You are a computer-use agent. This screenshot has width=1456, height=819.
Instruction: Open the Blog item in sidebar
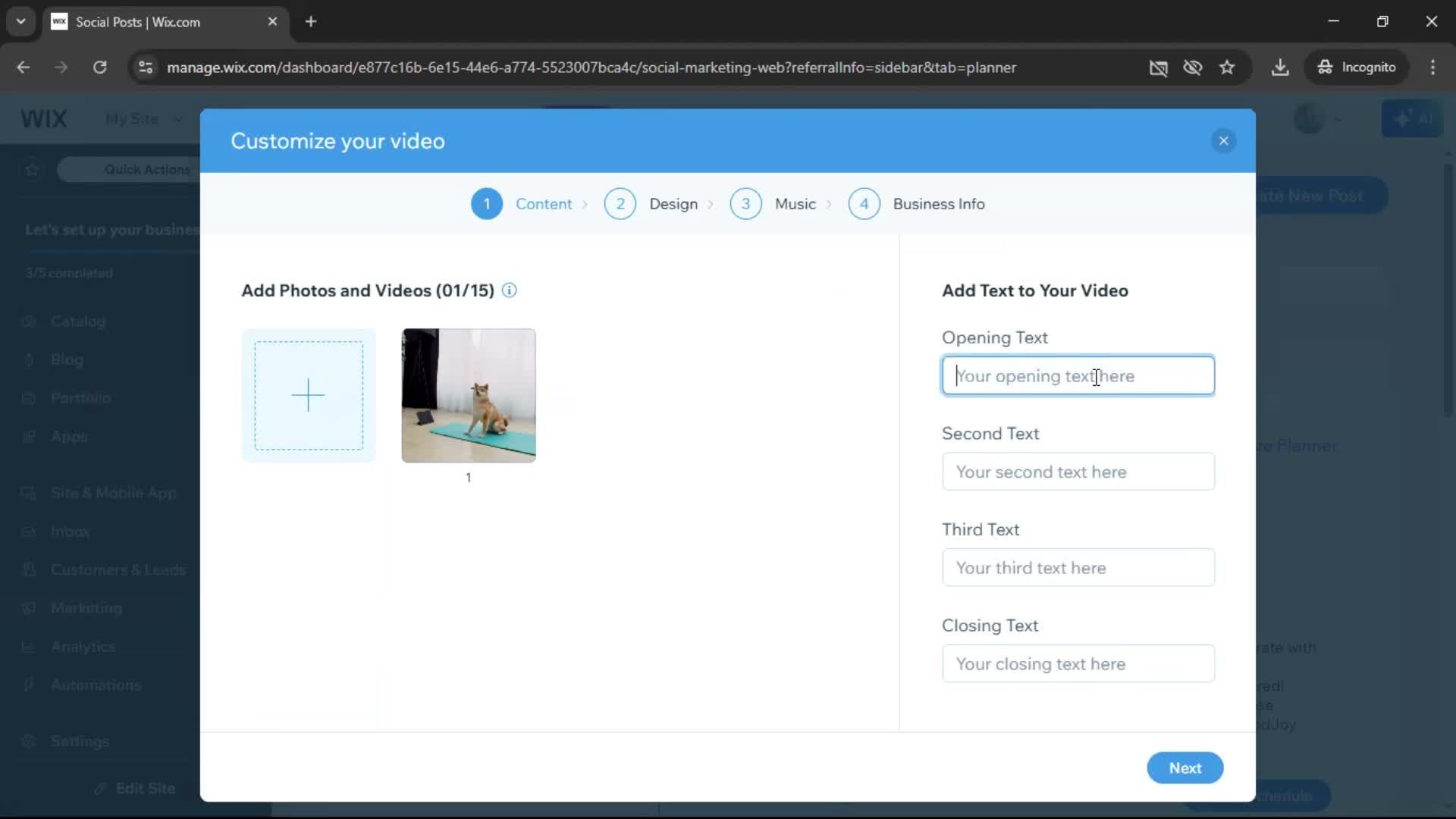pyautogui.click(x=67, y=359)
